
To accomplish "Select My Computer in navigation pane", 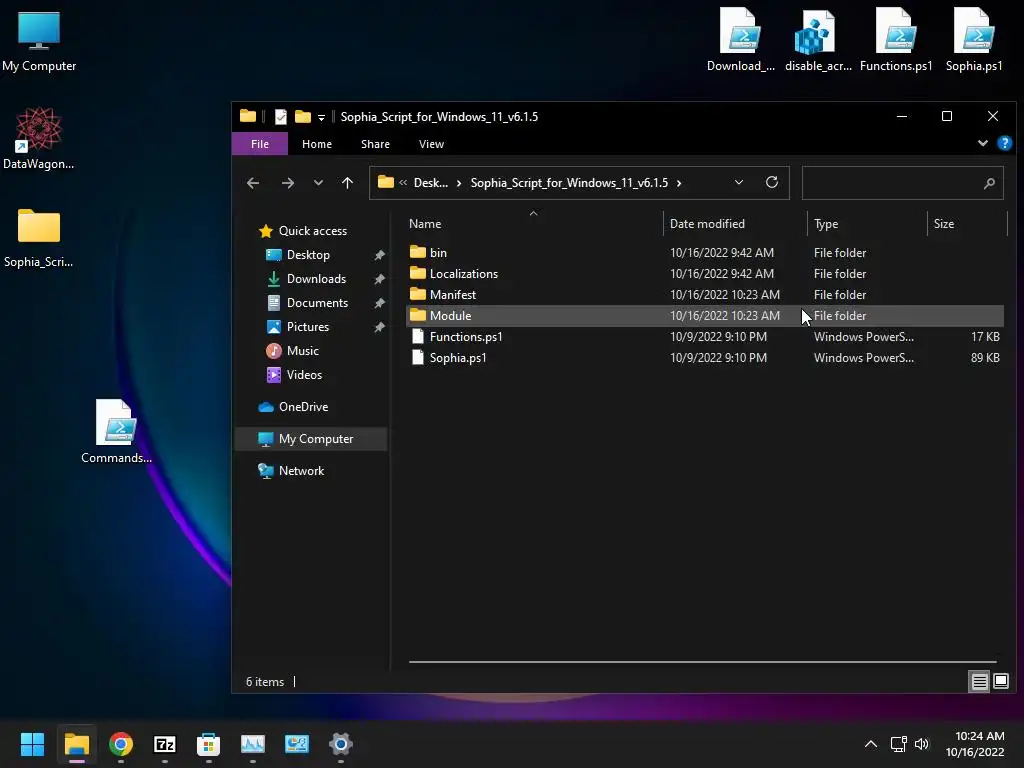I will (311, 439).
